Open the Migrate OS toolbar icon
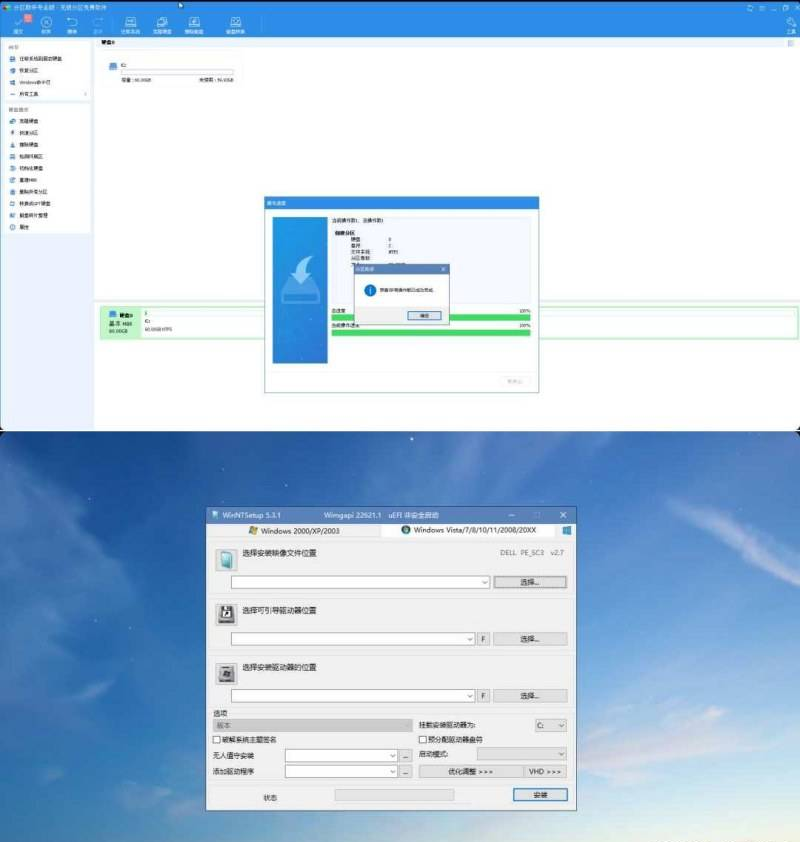This screenshot has width=800, height=842. (x=130, y=25)
